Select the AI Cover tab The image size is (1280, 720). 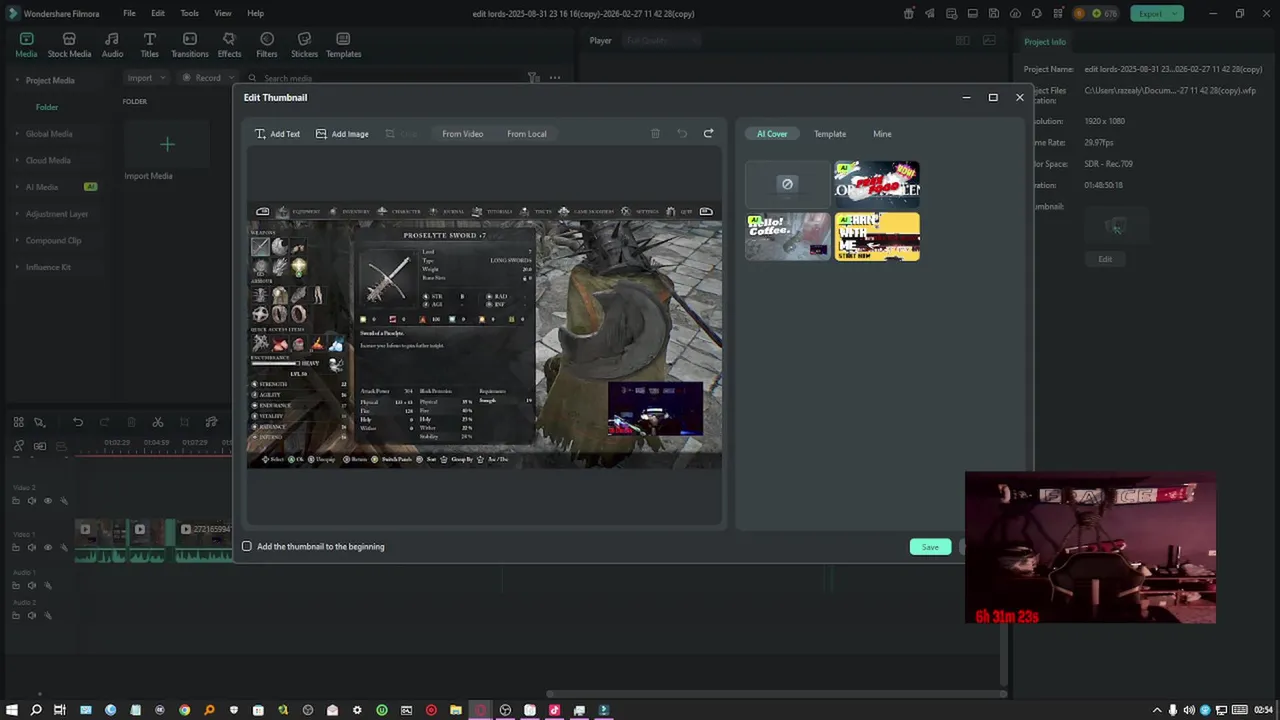pyautogui.click(x=771, y=134)
